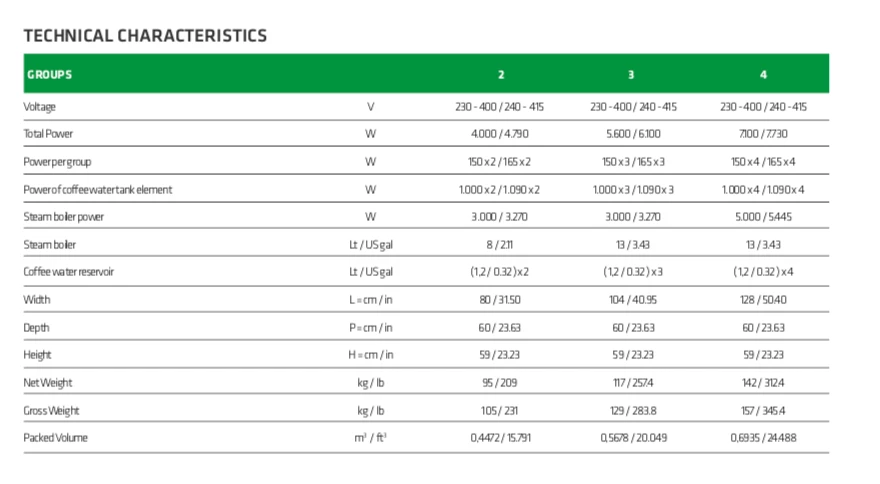Click the Coffee water reservoir row label
Viewport: 880px width, 484px height.
69,272
